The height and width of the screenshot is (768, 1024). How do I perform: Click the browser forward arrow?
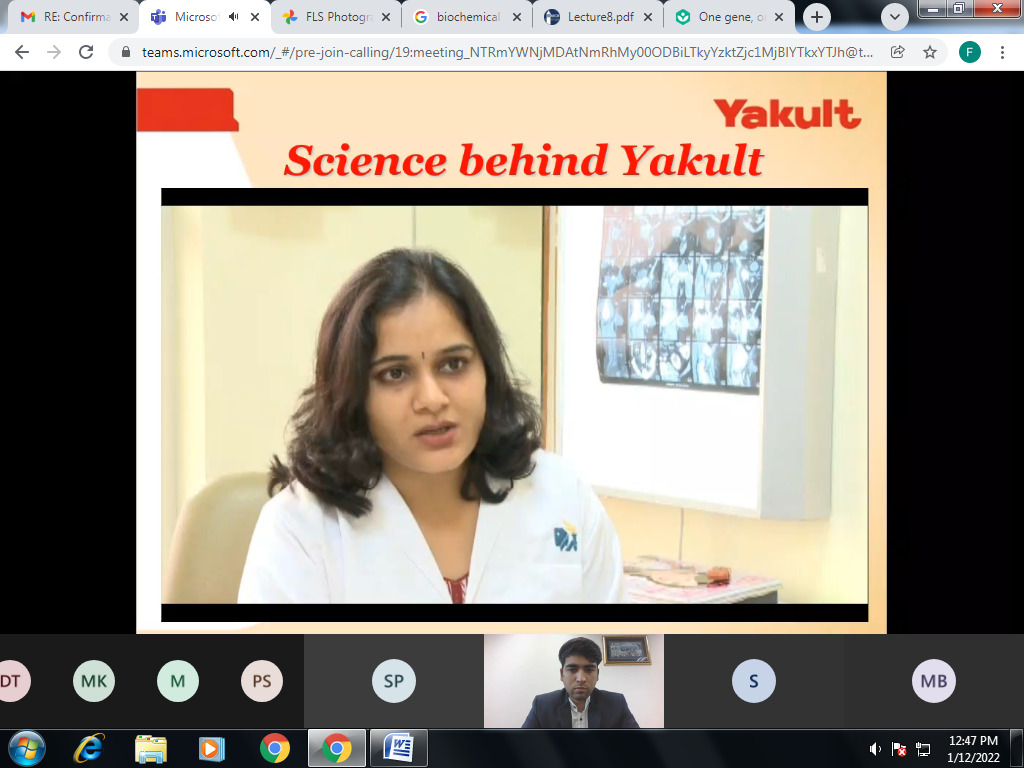pos(54,52)
